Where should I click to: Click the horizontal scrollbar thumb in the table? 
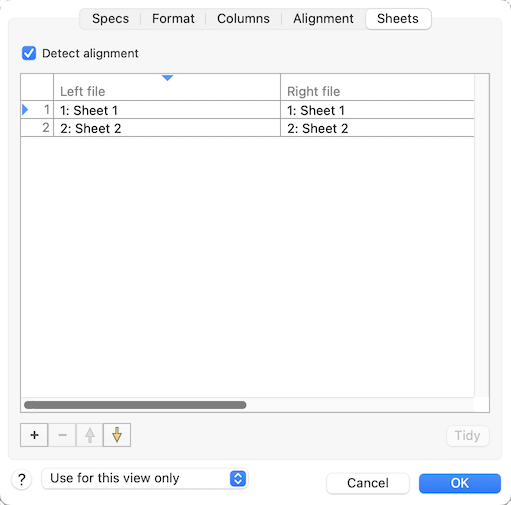tap(135, 405)
